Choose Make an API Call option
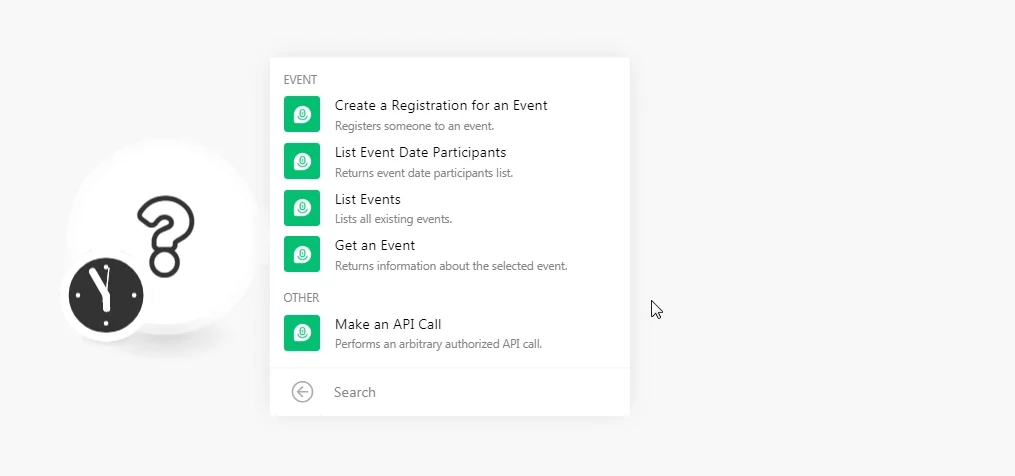This screenshot has height=476, width=1015. [450, 333]
